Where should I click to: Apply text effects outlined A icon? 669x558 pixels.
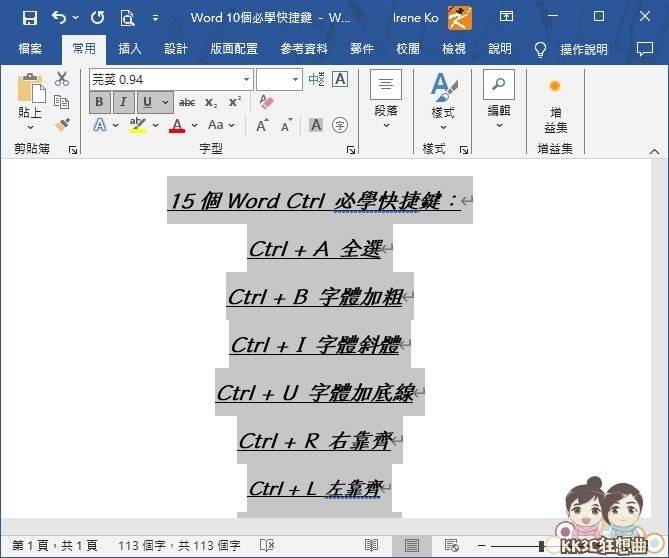(99, 125)
